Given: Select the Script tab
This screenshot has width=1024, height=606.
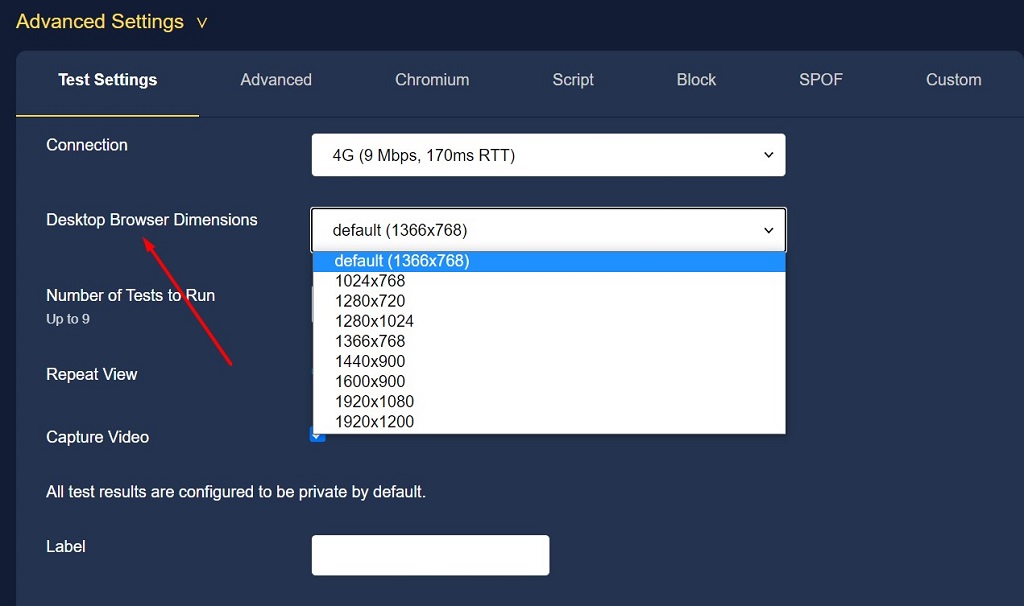Looking at the screenshot, I should click(x=572, y=80).
